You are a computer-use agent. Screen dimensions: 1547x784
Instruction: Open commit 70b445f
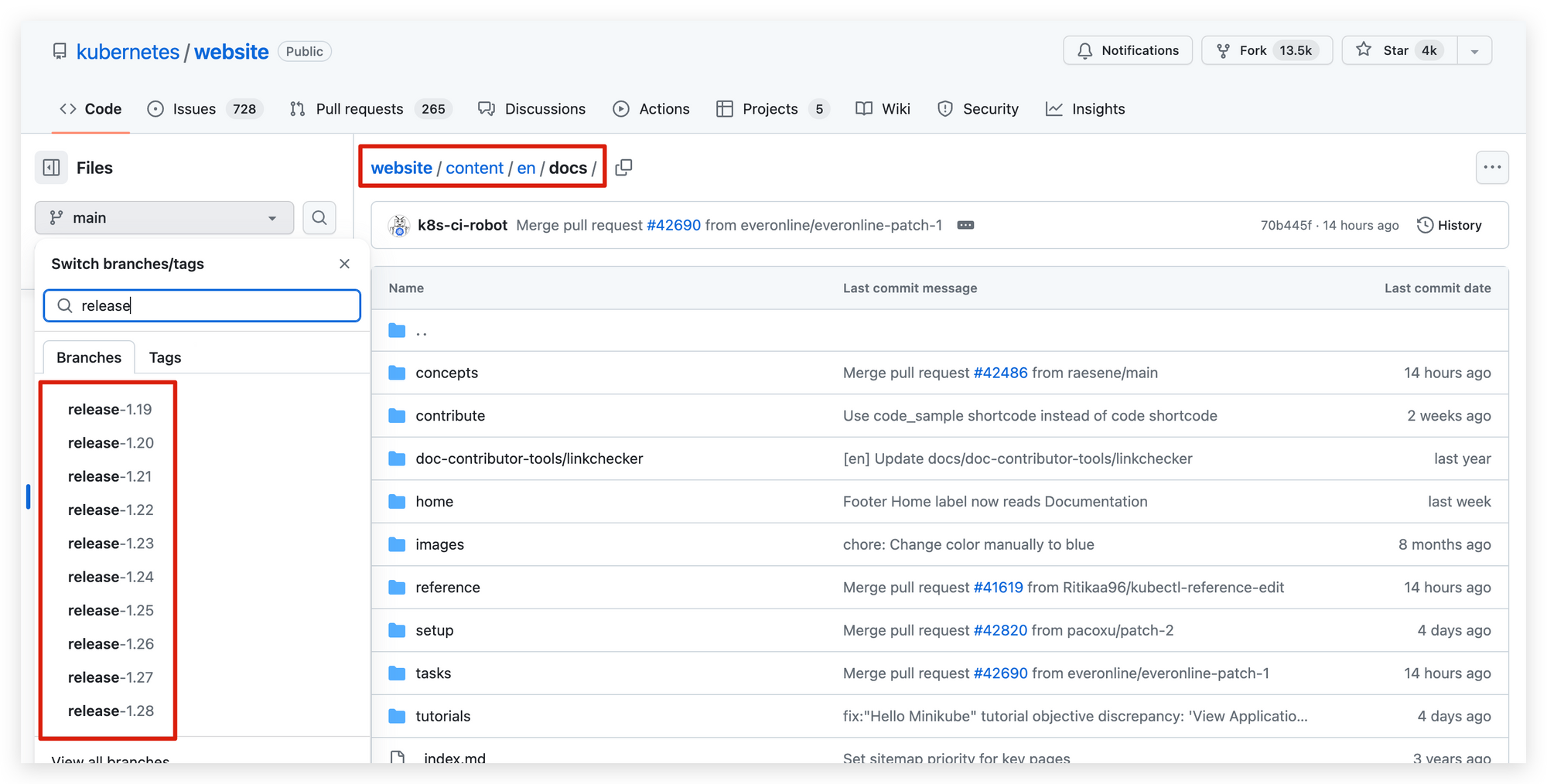point(1286,225)
